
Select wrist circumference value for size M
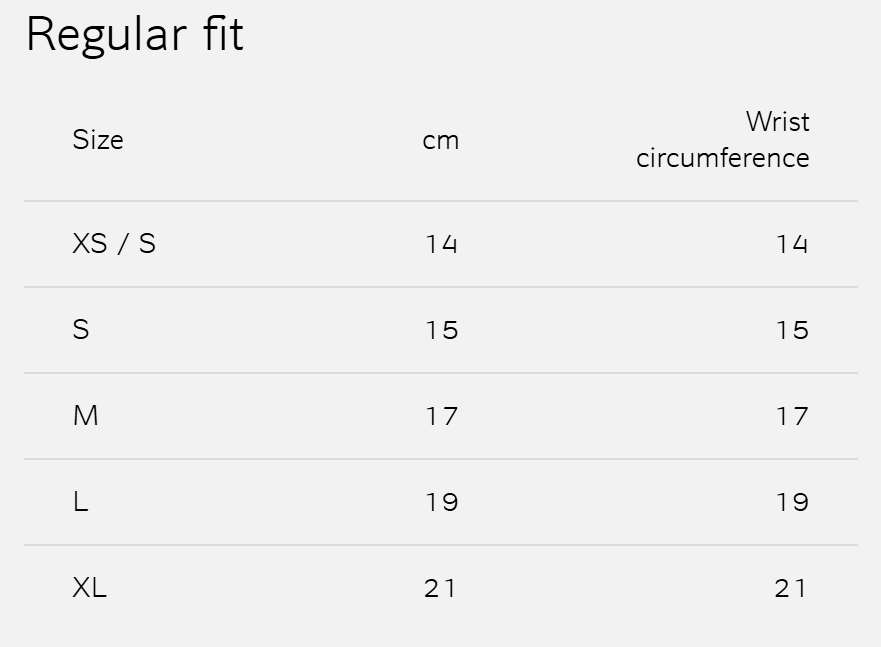click(x=791, y=416)
